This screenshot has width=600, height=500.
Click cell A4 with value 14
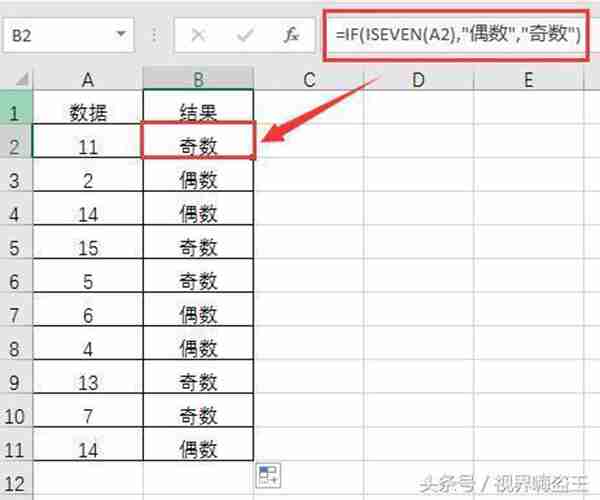pyautogui.click(x=88, y=208)
